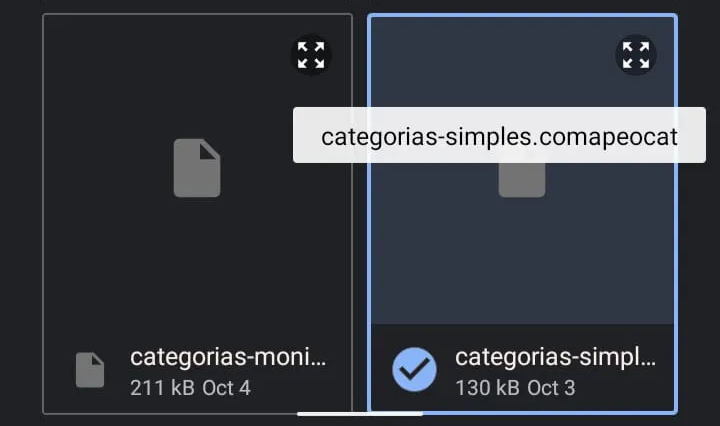The height and width of the screenshot is (426, 720).
Task: Expand preview of selected categorias-simpl file
Action: (x=635, y=54)
